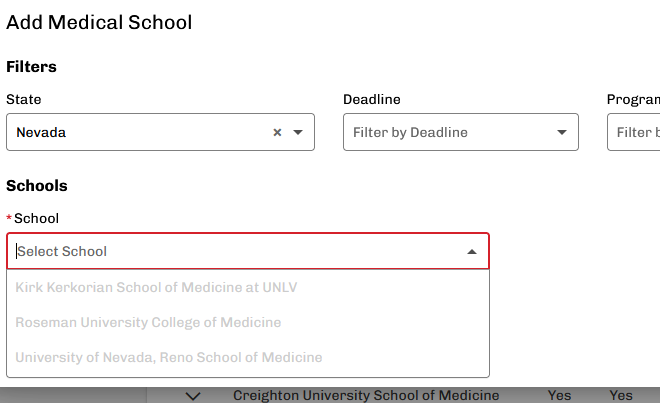Click the Filter by Deadline placeholder text
Screen dimensions: 660x403
(410, 132)
